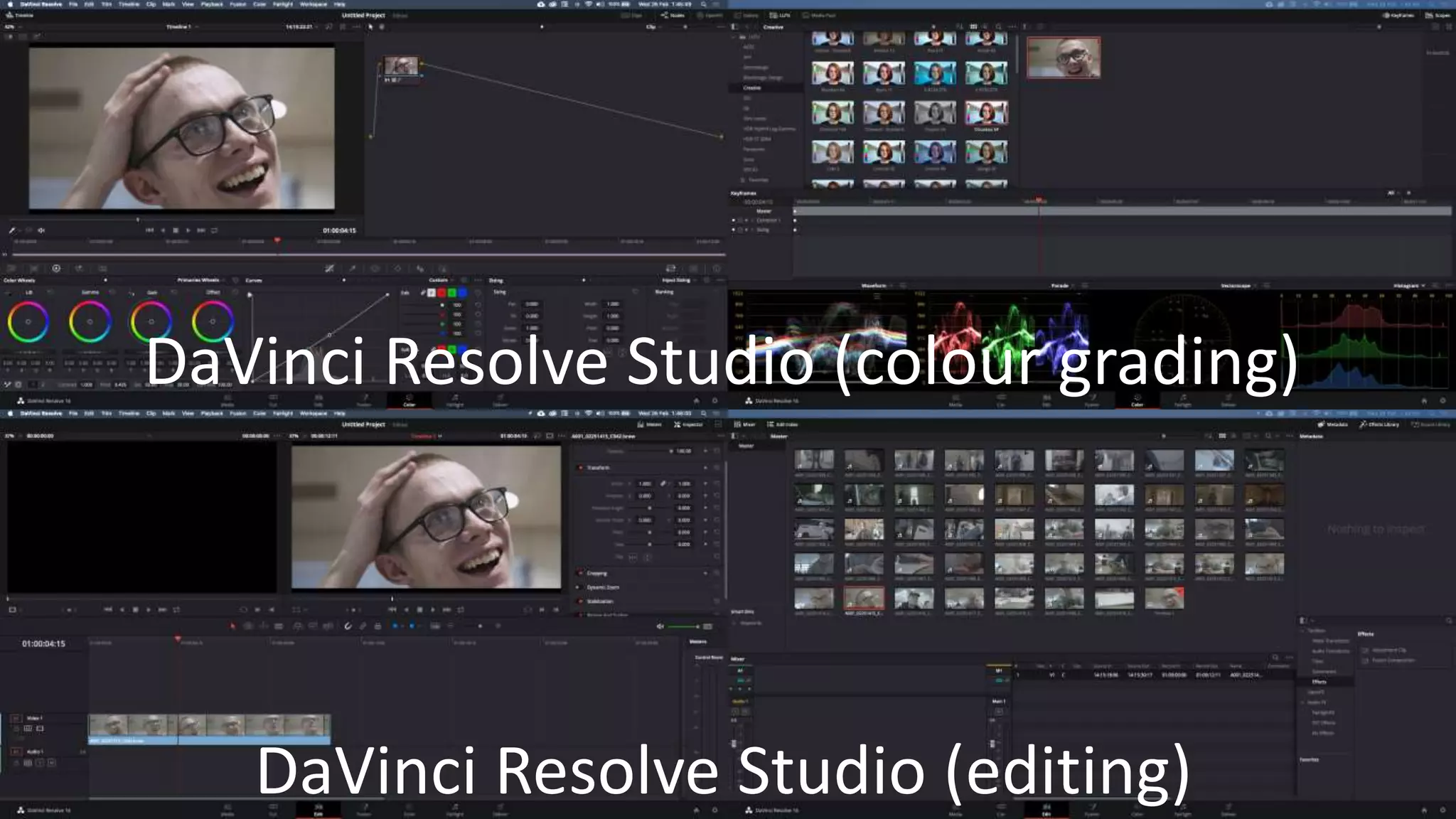Screen dimensions: 1456x819
Task: Open the Custom curves mode dropdown
Action: point(441,280)
